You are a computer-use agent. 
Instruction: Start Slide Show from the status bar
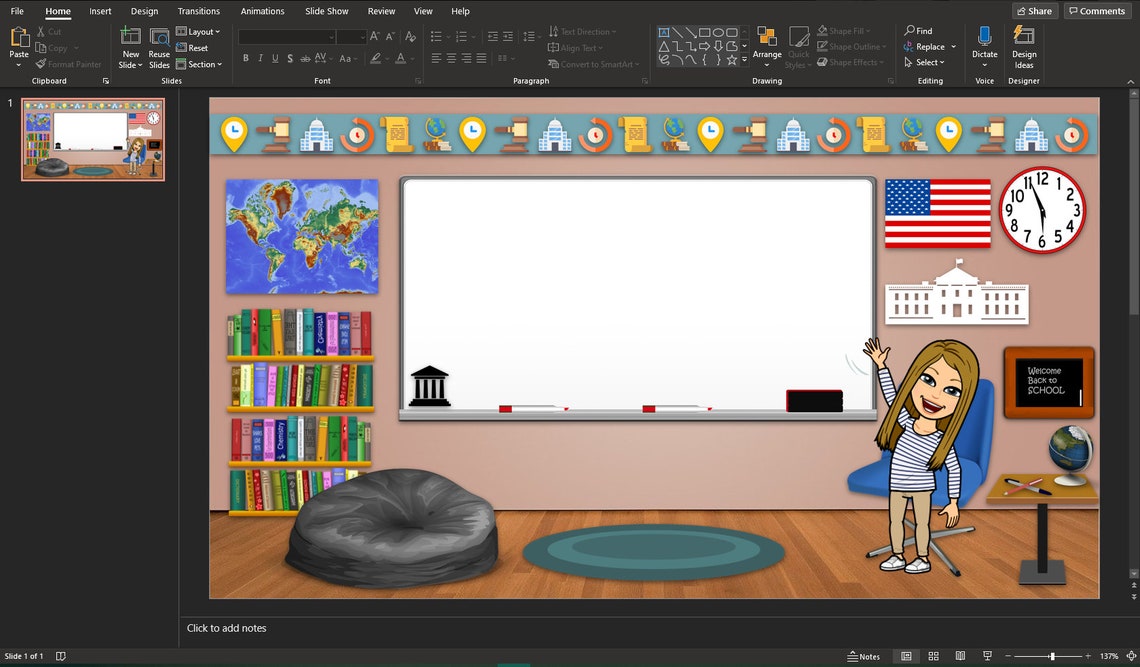[987, 656]
